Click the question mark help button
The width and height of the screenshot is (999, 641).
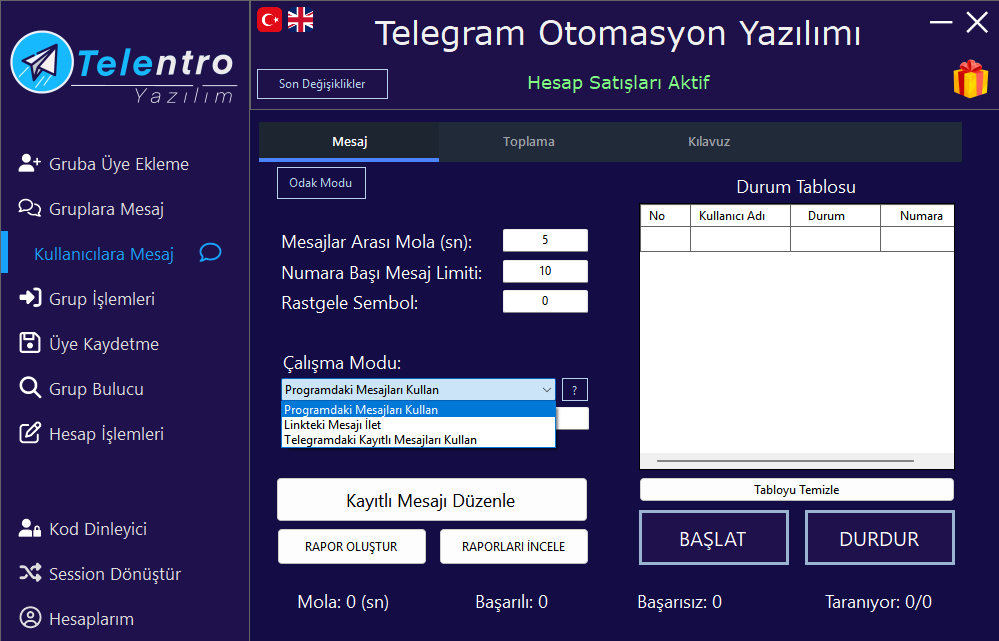click(575, 390)
